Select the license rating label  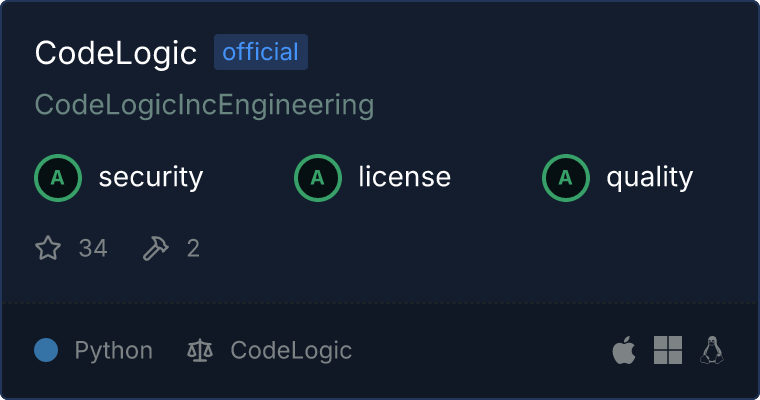click(404, 178)
